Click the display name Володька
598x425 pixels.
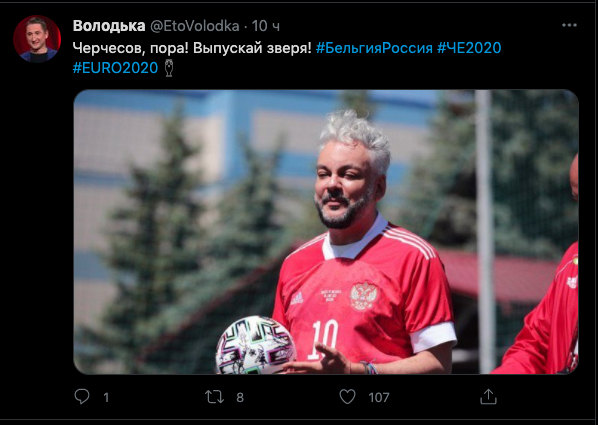(109, 26)
